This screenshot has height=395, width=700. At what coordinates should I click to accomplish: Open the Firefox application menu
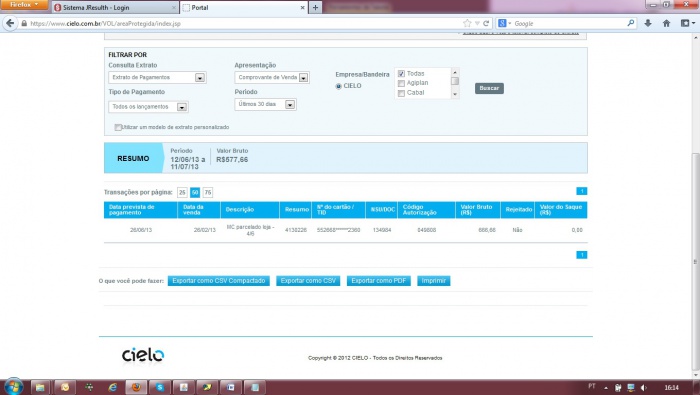(x=24, y=5)
